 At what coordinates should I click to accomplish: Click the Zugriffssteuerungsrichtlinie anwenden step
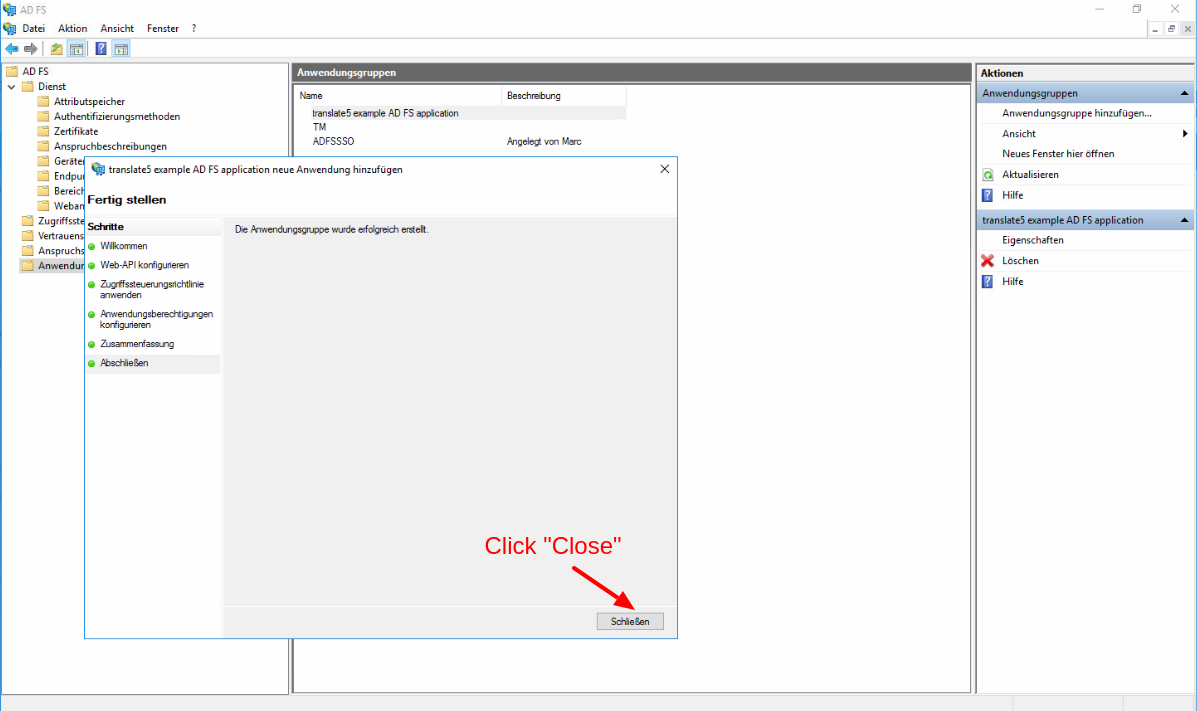pos(152,289)
